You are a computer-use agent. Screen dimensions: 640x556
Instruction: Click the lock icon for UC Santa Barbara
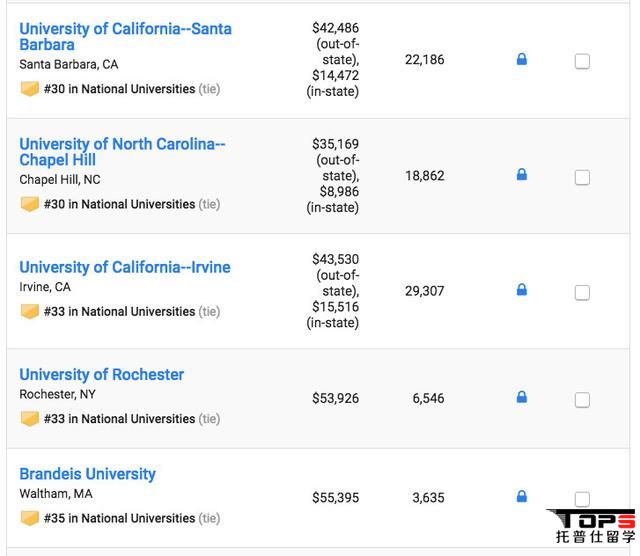[x=522, y=59]
